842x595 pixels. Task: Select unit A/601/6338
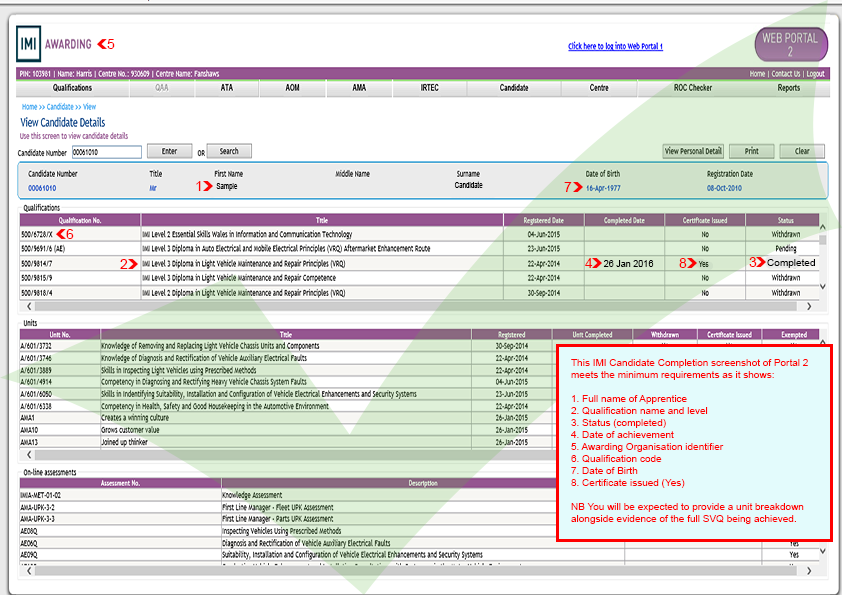click(x=35, y=407)
